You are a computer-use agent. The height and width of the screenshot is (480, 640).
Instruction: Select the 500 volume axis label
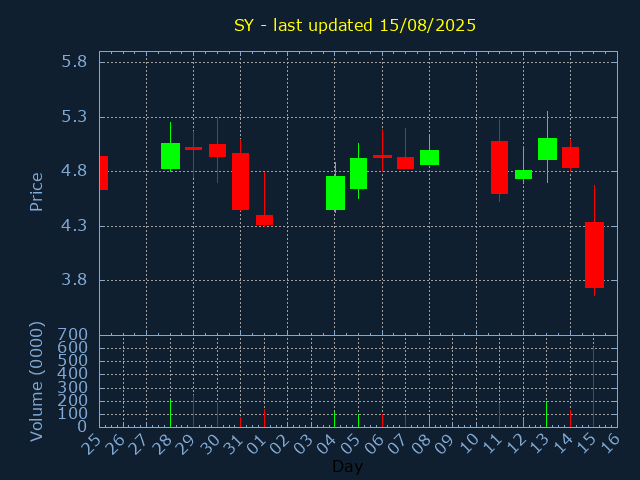73,361
